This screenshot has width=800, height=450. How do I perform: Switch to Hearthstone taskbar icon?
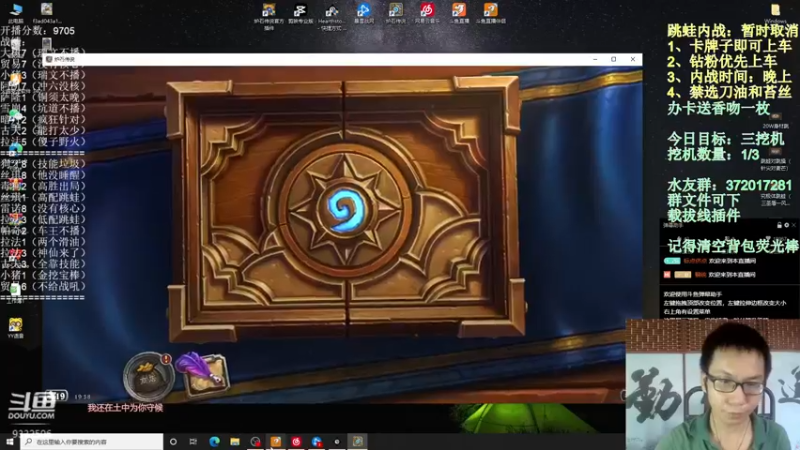pyautogui.click(x=357, y=441)
